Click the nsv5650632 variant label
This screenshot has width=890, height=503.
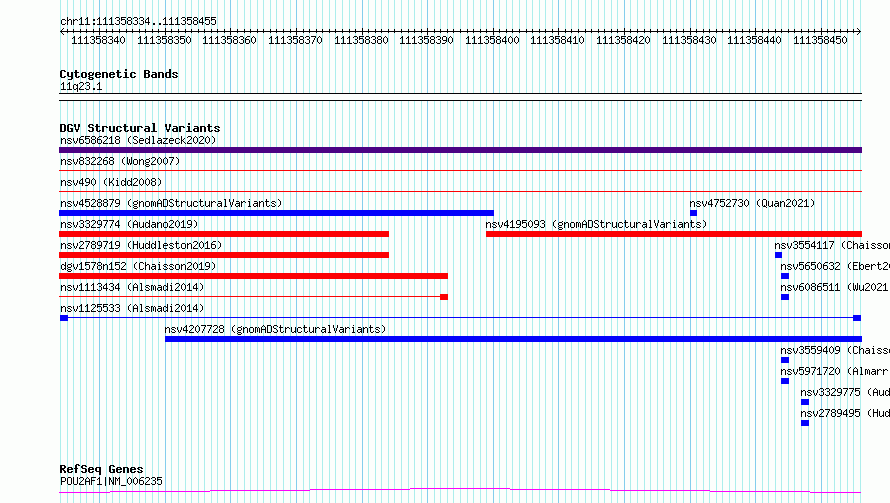835,266
